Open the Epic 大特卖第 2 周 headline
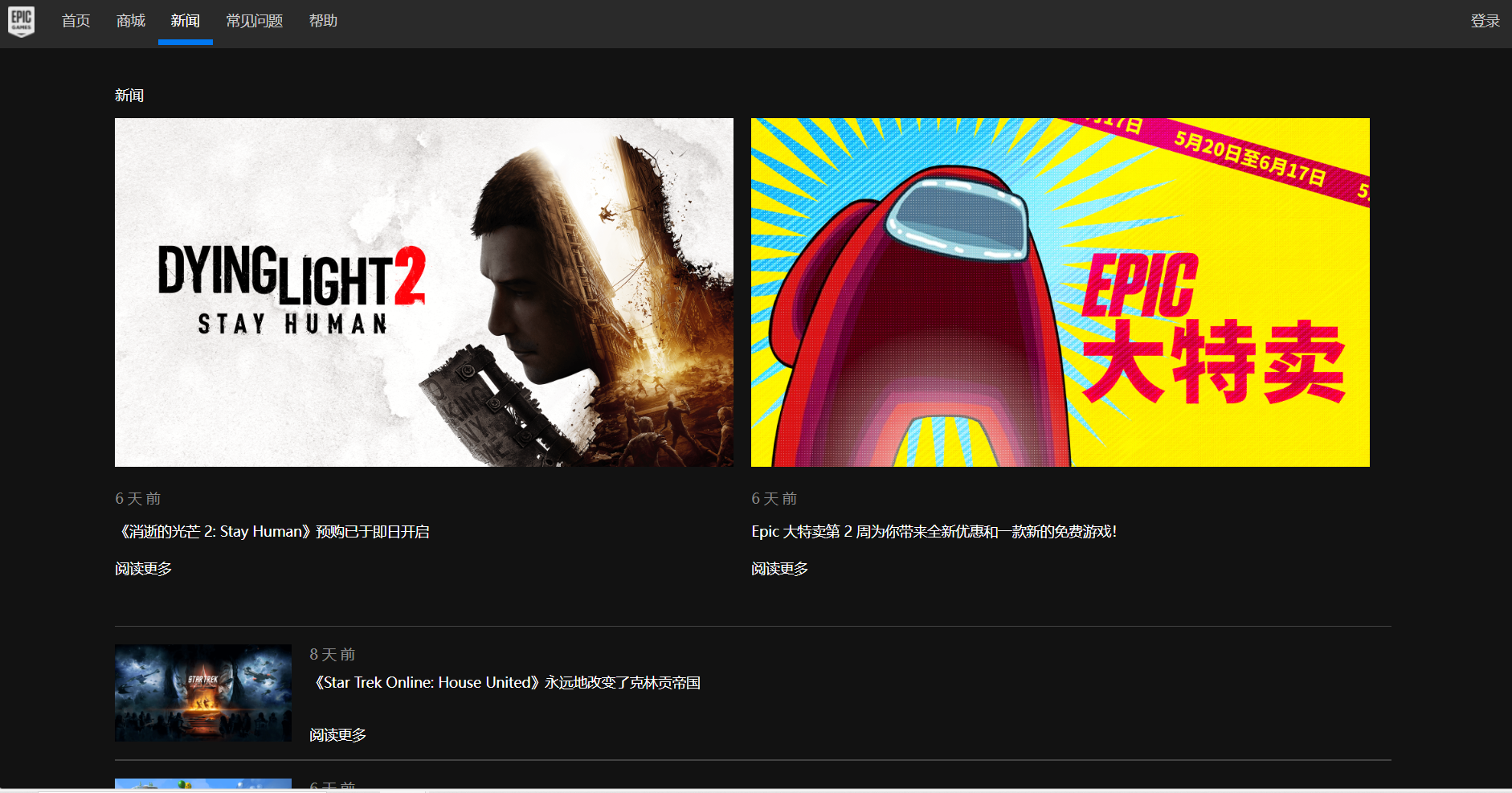The image size is (1512, 793). point(934,532)
